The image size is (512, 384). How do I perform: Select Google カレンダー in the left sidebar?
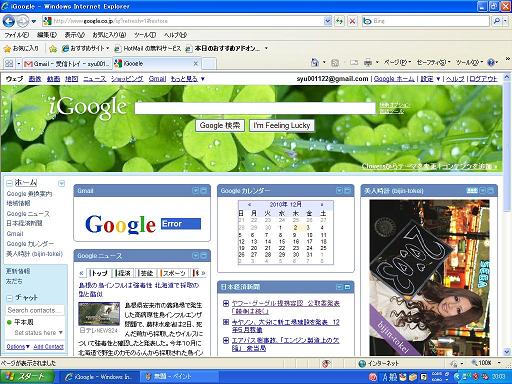coord(30,244)
